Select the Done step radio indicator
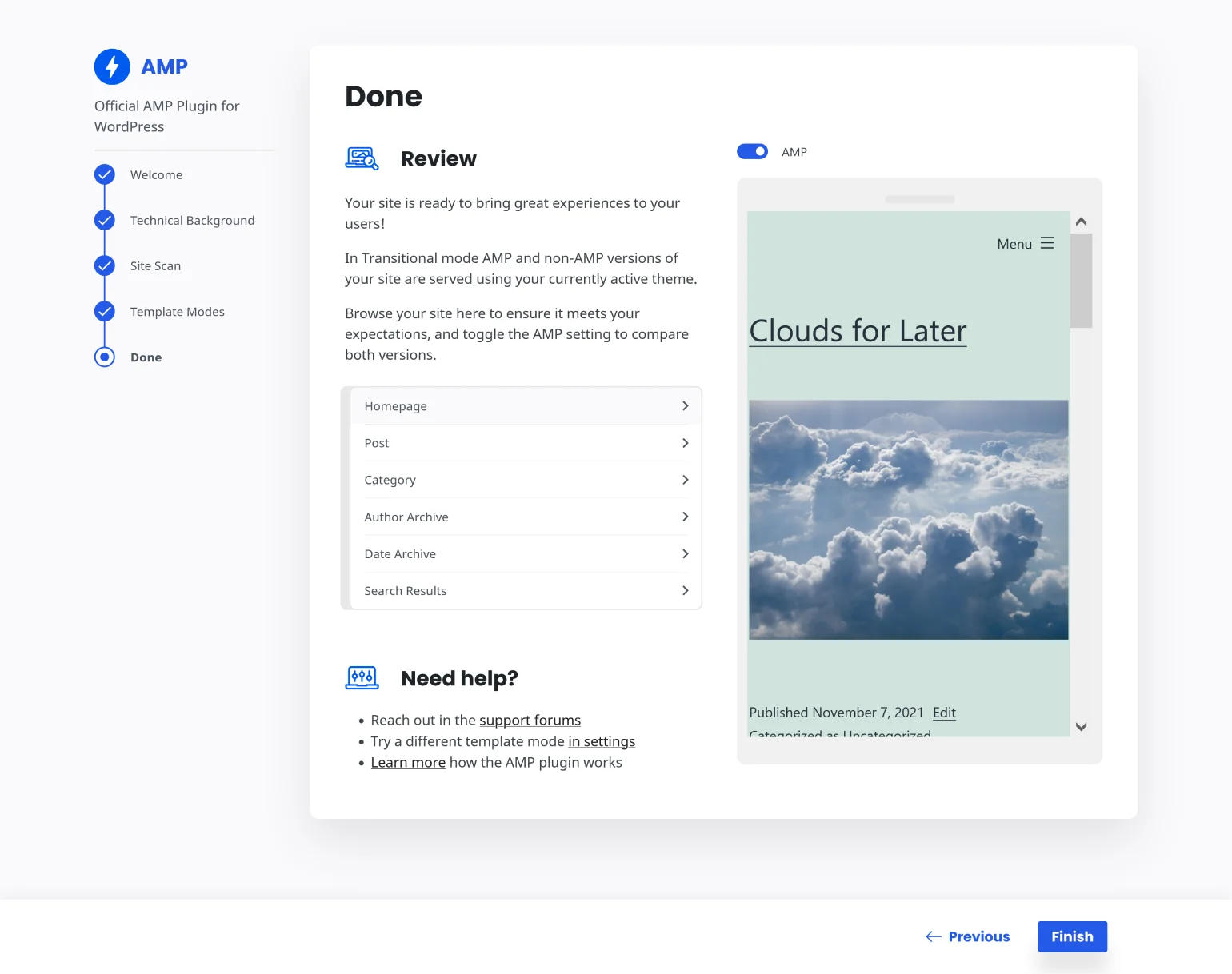Viewport: 1232px width, 974px height. click(x=105, y=357)
